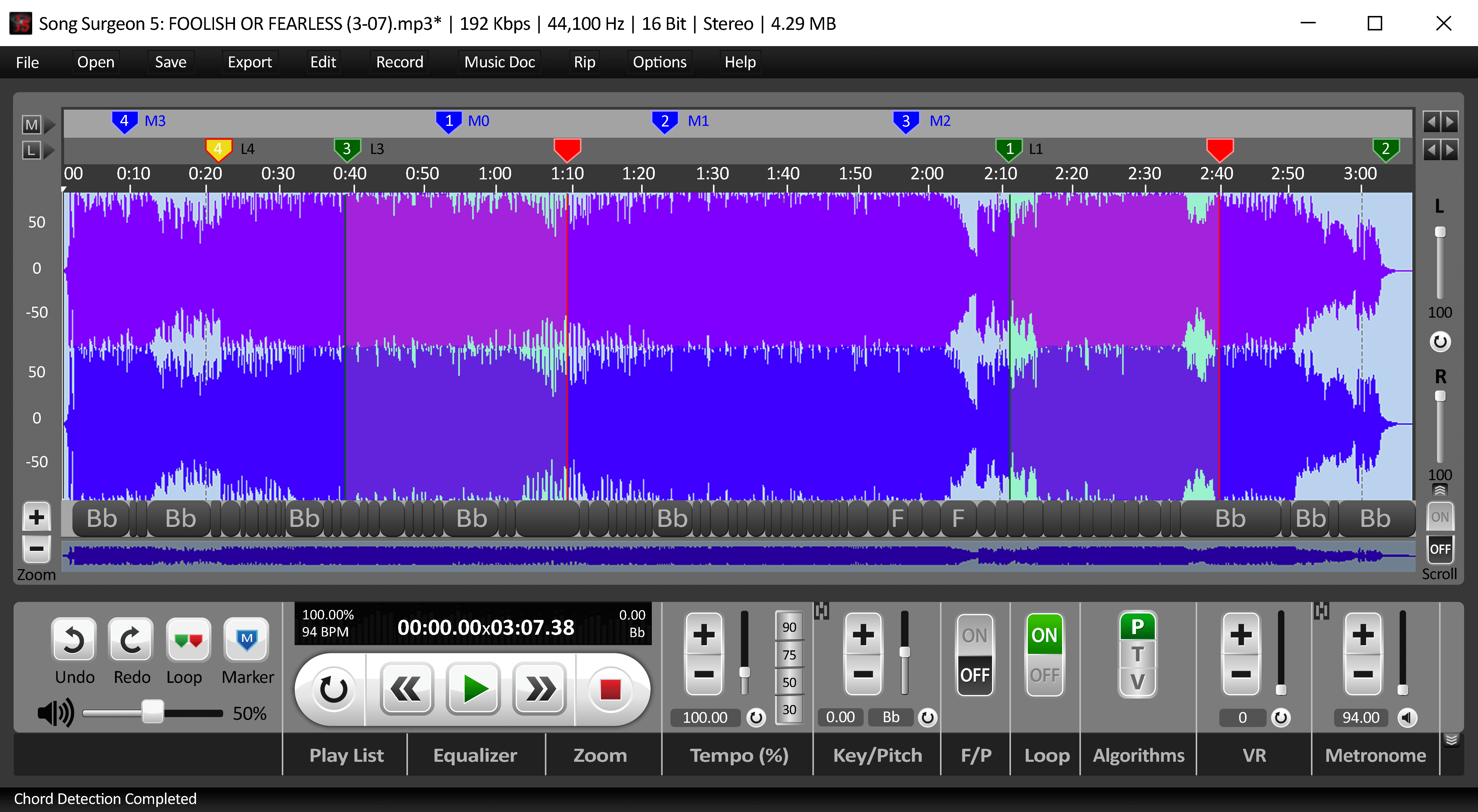Reset tempo with the circular reset icon
Image resolution: width=1478 pixels, height=812 pixels.
click(756, 717)
